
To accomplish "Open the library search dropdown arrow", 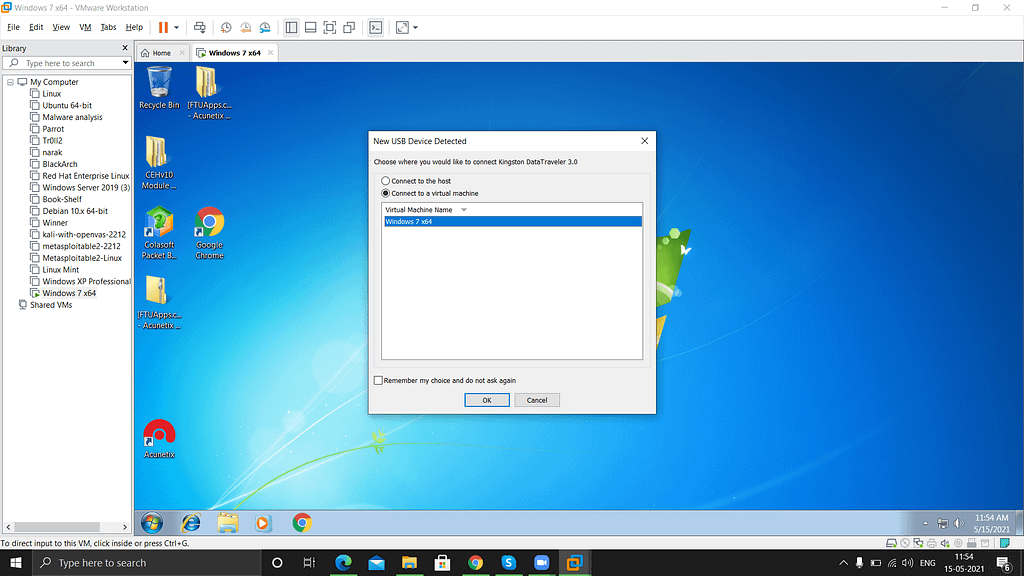I will pos(125,63).
